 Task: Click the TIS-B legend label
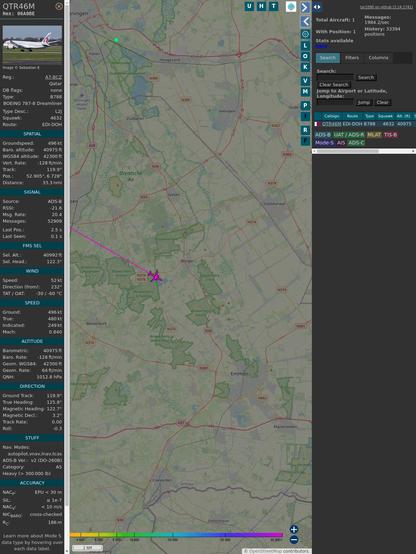point(391,135)
